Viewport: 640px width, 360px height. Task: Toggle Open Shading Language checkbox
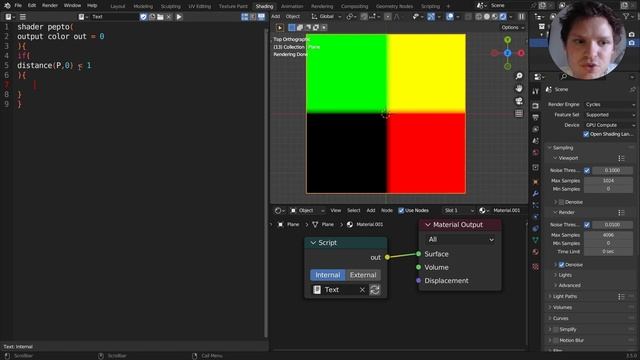click(x=586, y=134)
